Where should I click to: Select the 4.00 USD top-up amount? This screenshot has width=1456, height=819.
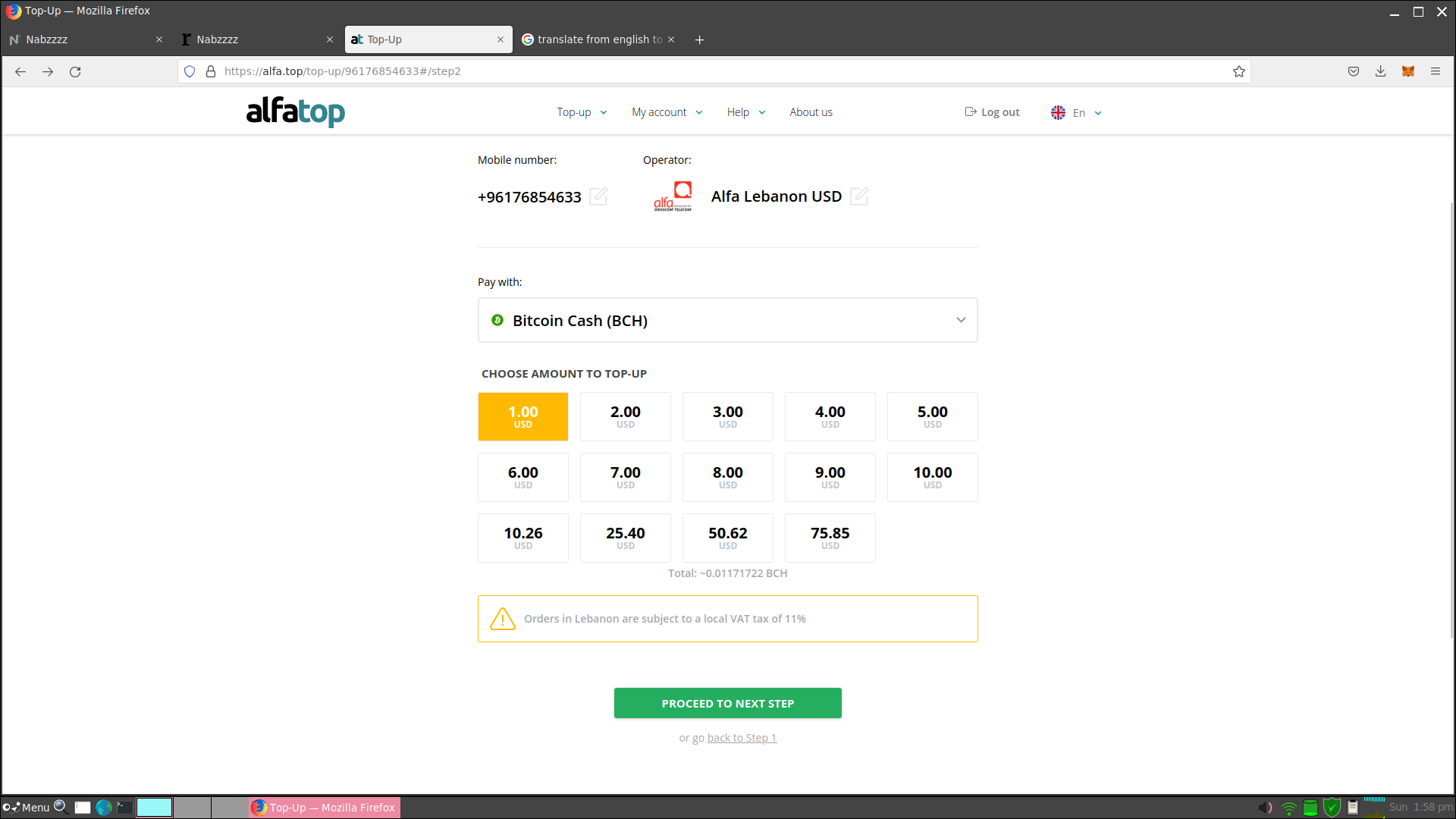tap(830, 416)
